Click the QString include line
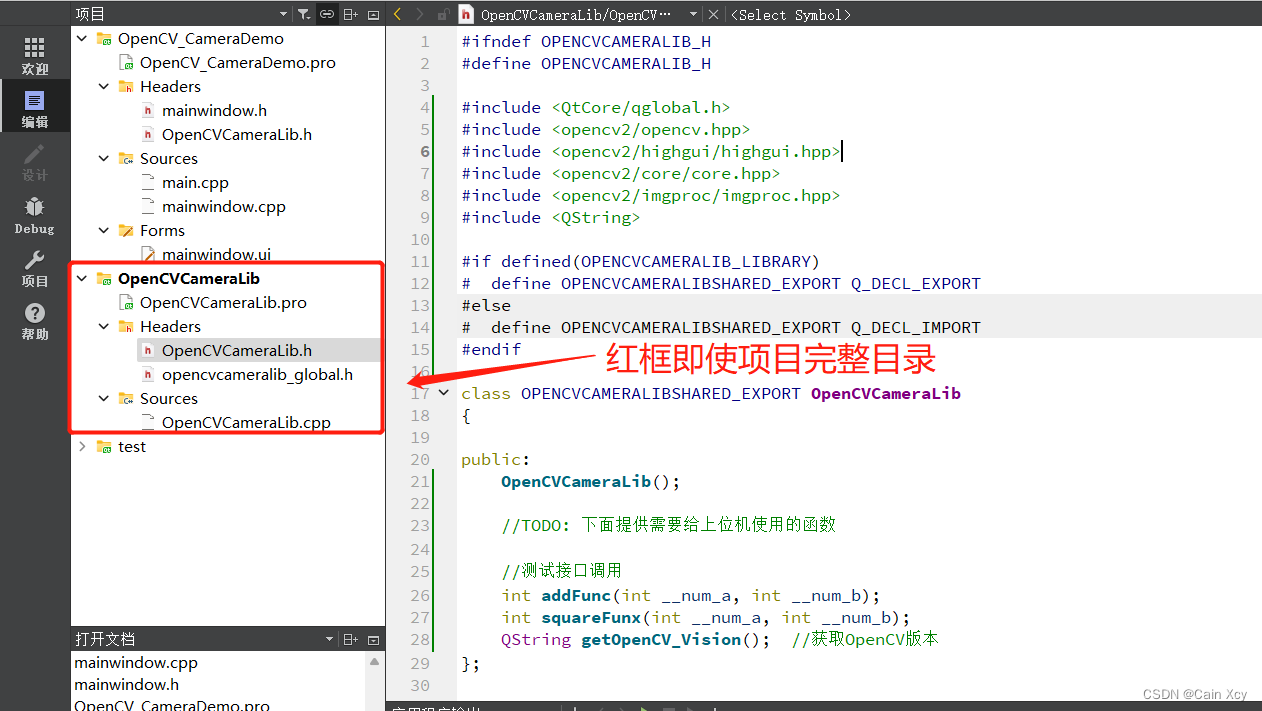 click(550, 217)
